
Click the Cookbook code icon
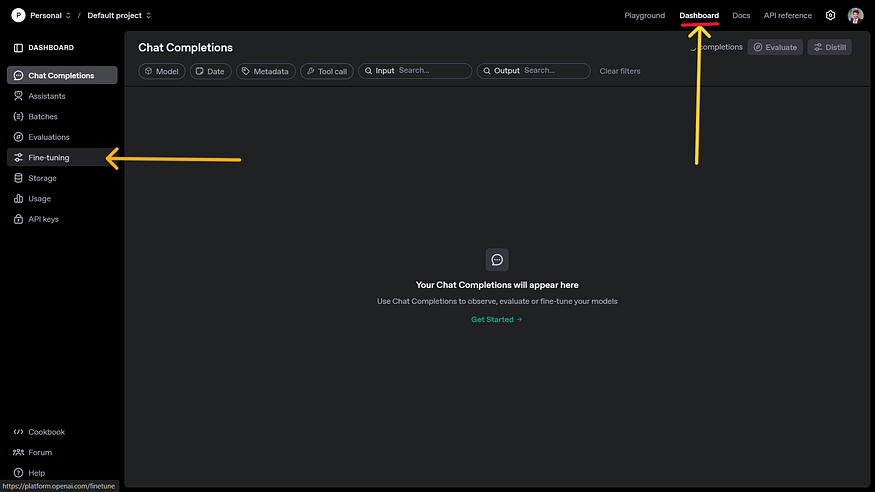[x=18, y=432]
